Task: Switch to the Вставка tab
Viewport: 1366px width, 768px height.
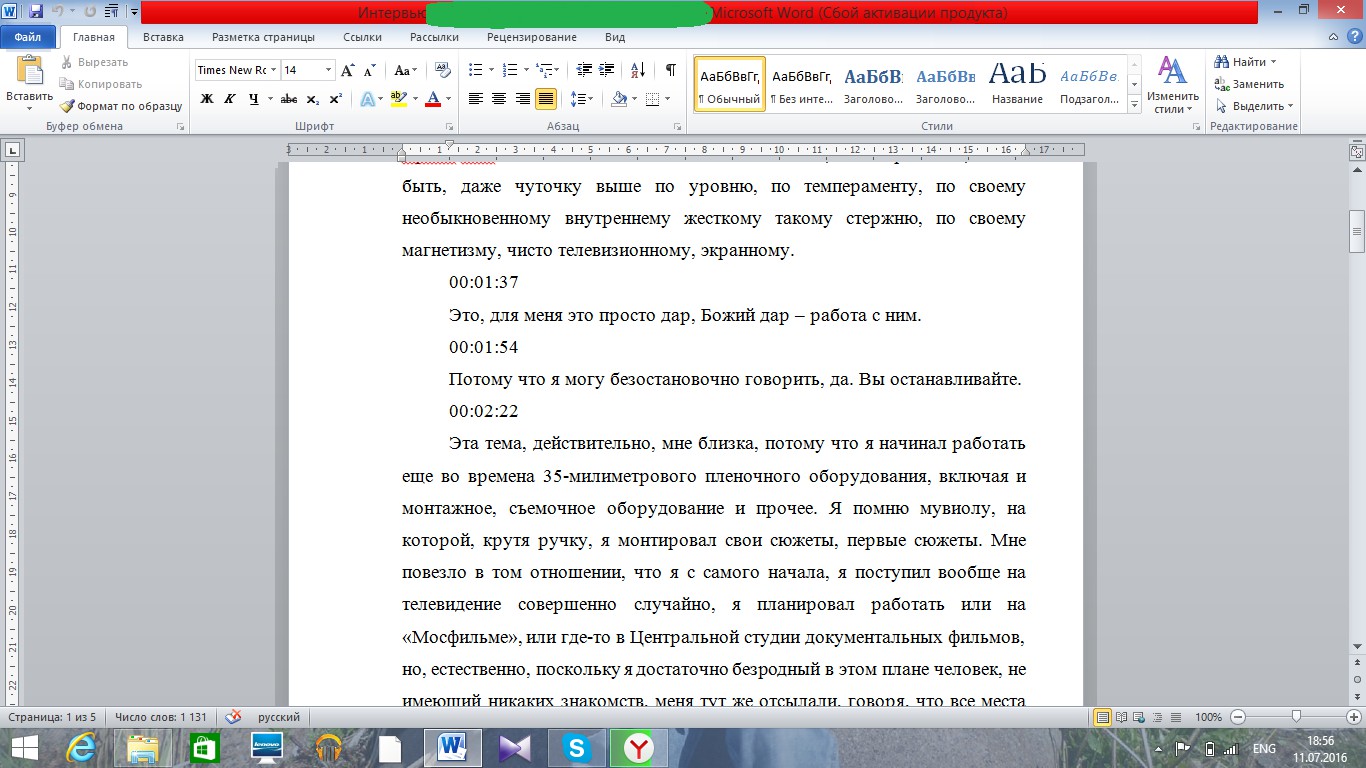Action: click(x=163, y=37)
